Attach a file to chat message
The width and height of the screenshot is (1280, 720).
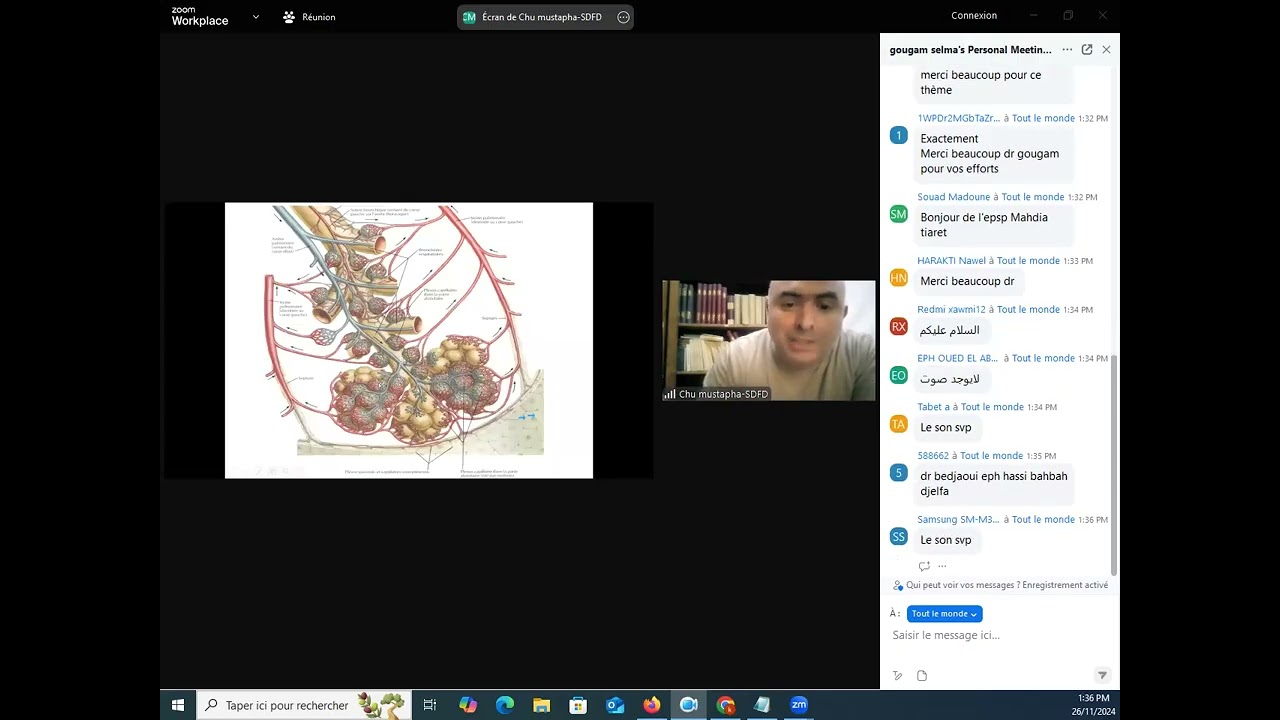pos(922,676)
